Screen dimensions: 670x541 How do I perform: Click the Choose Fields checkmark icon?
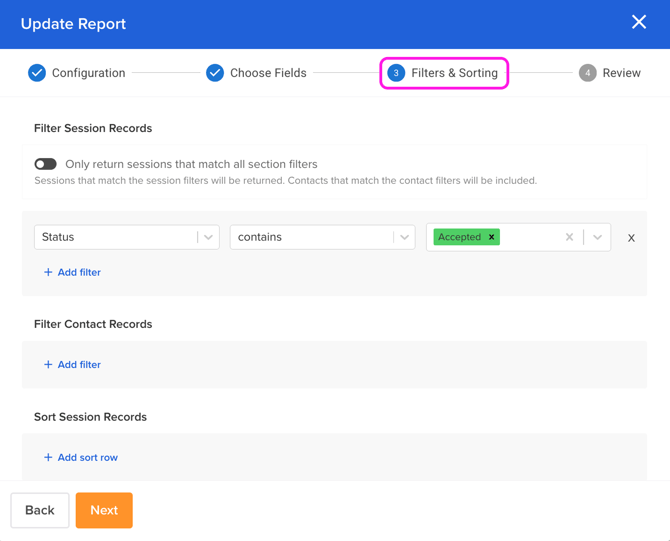tap(215, 73)
